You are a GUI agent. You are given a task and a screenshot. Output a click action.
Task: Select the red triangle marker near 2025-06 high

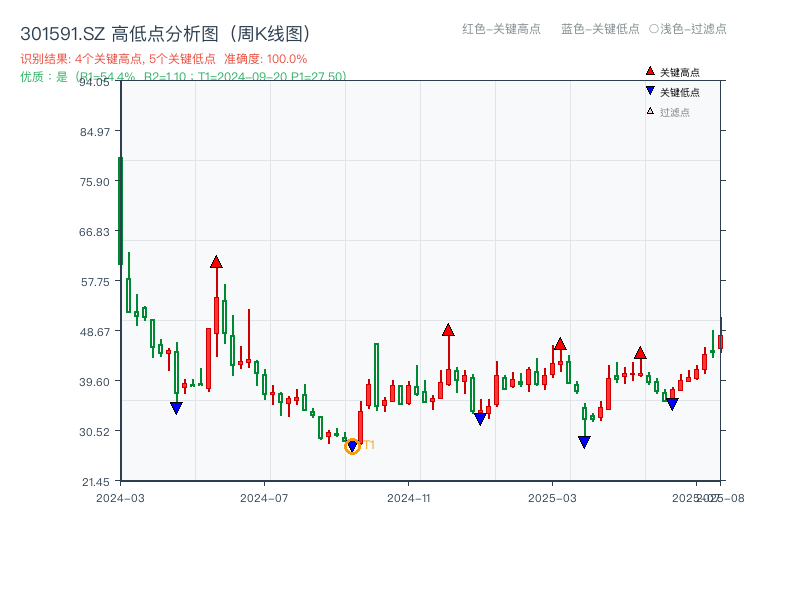[641, 352]
